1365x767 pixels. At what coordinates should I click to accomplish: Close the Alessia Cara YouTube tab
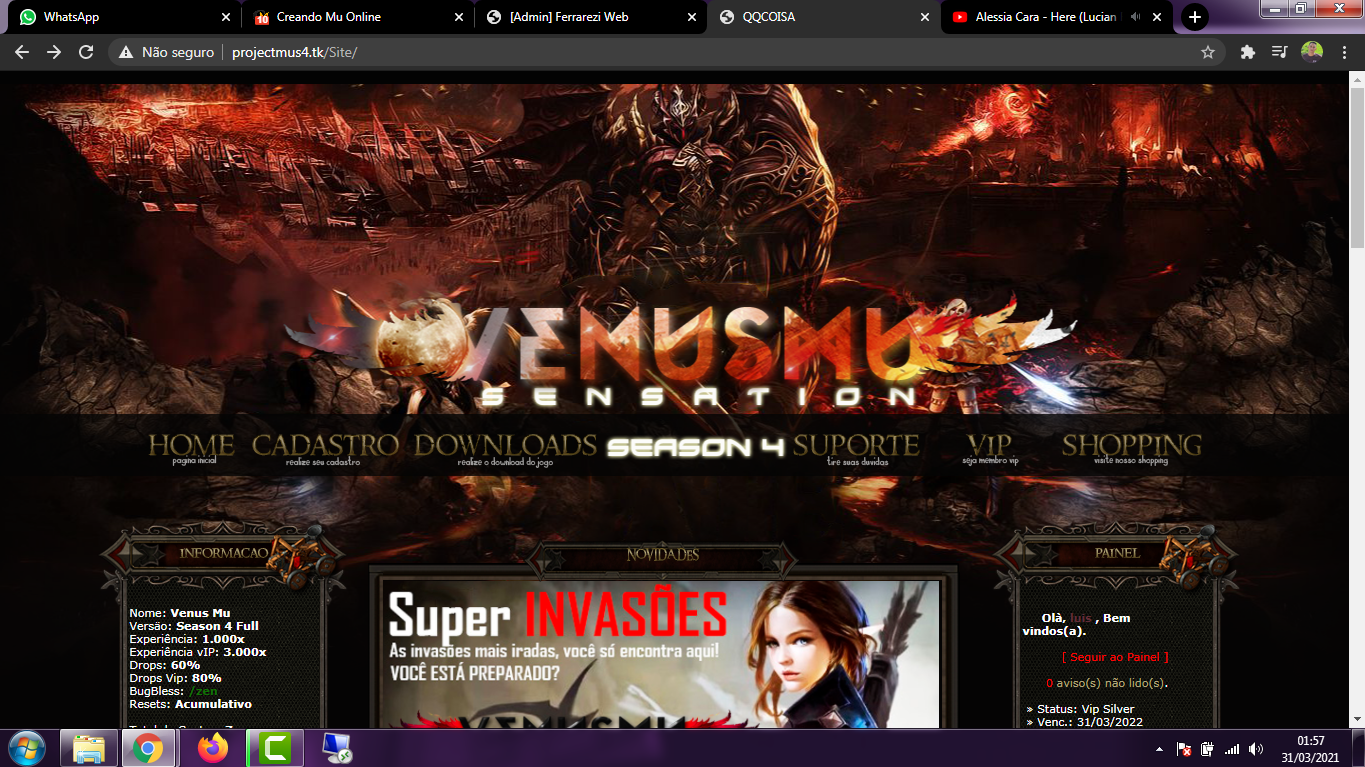(1158, 17)
